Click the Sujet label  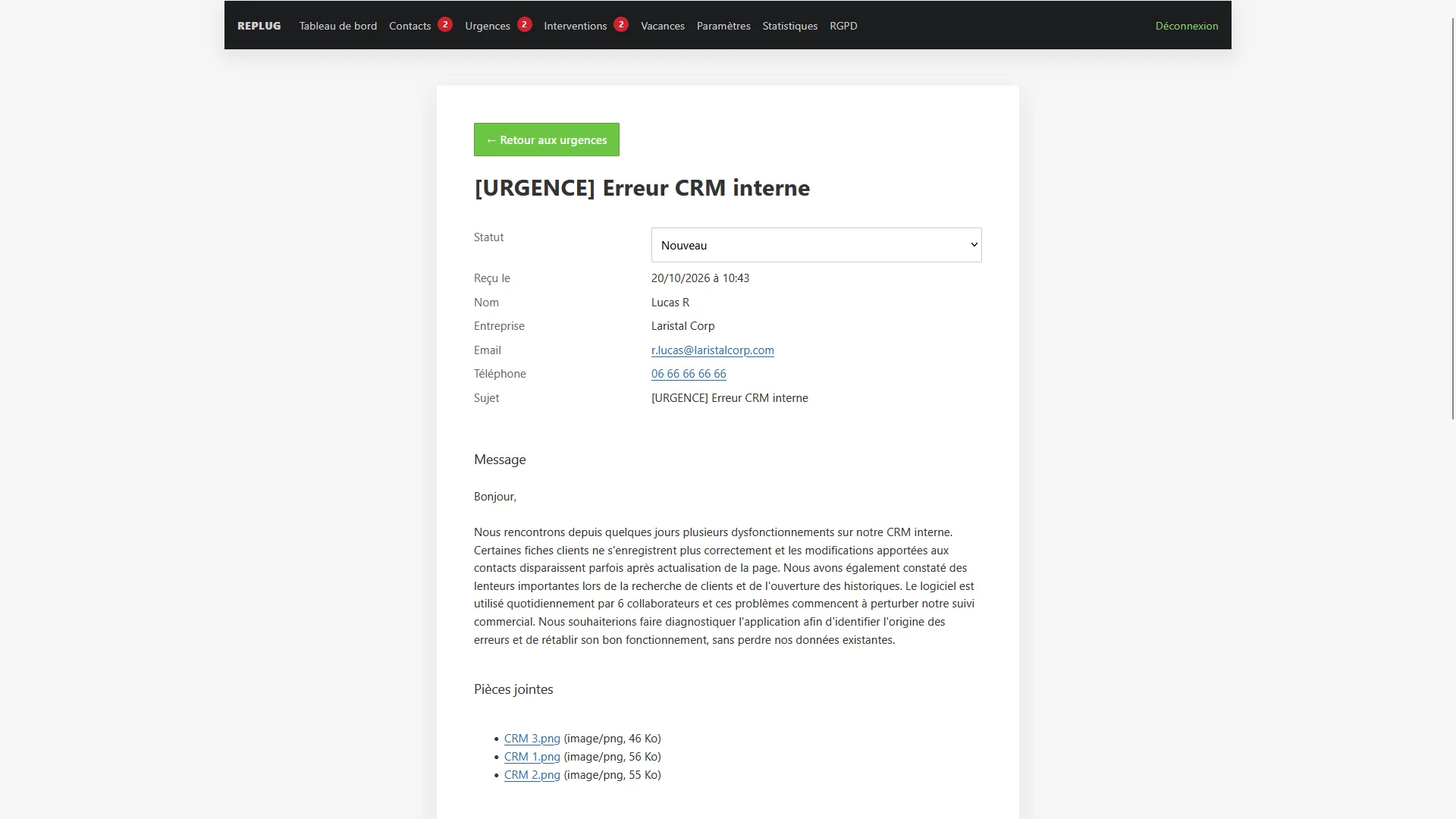(486, 398)
